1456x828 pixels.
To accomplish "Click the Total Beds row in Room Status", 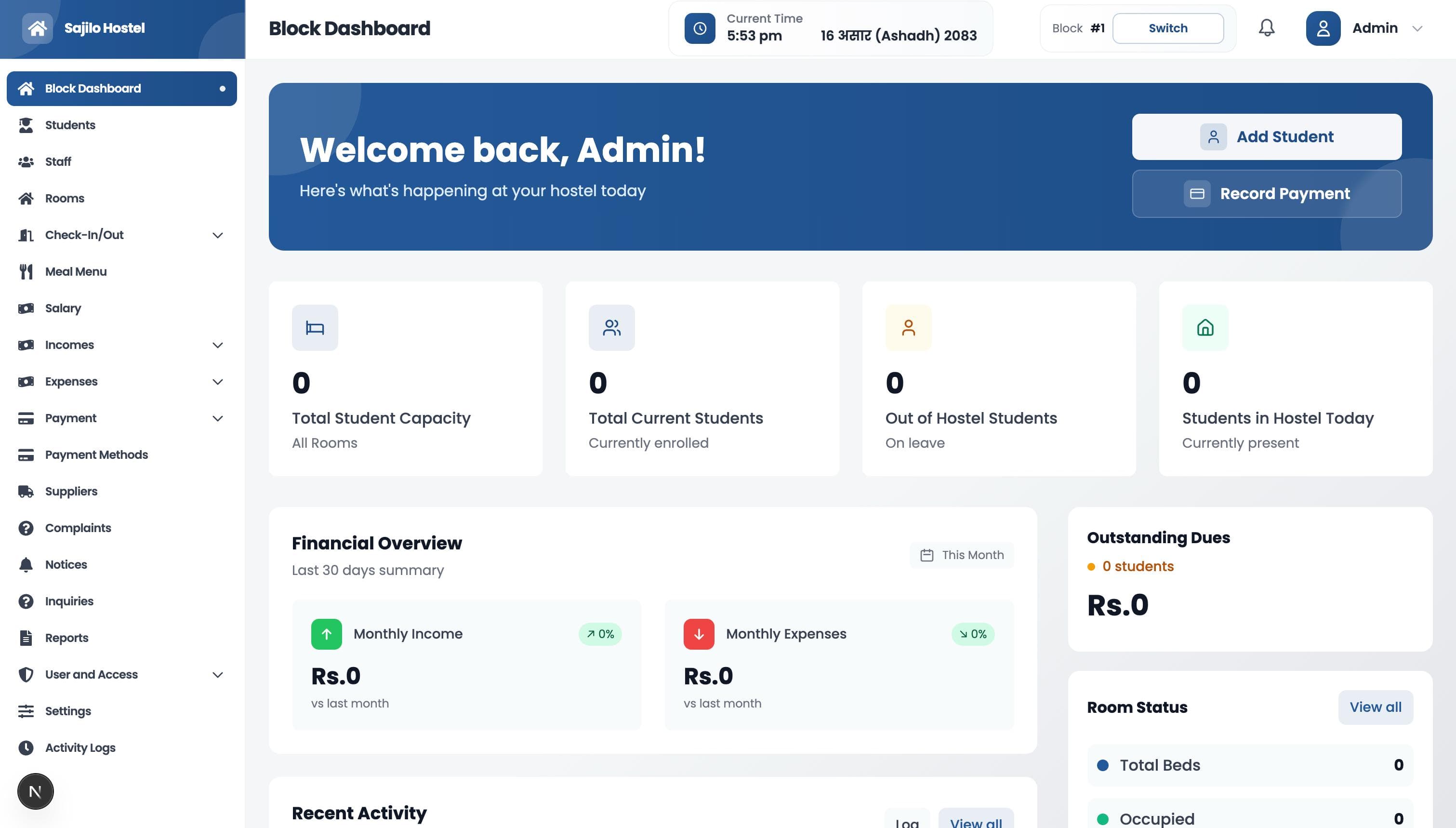I will (x=1250, y=765).
